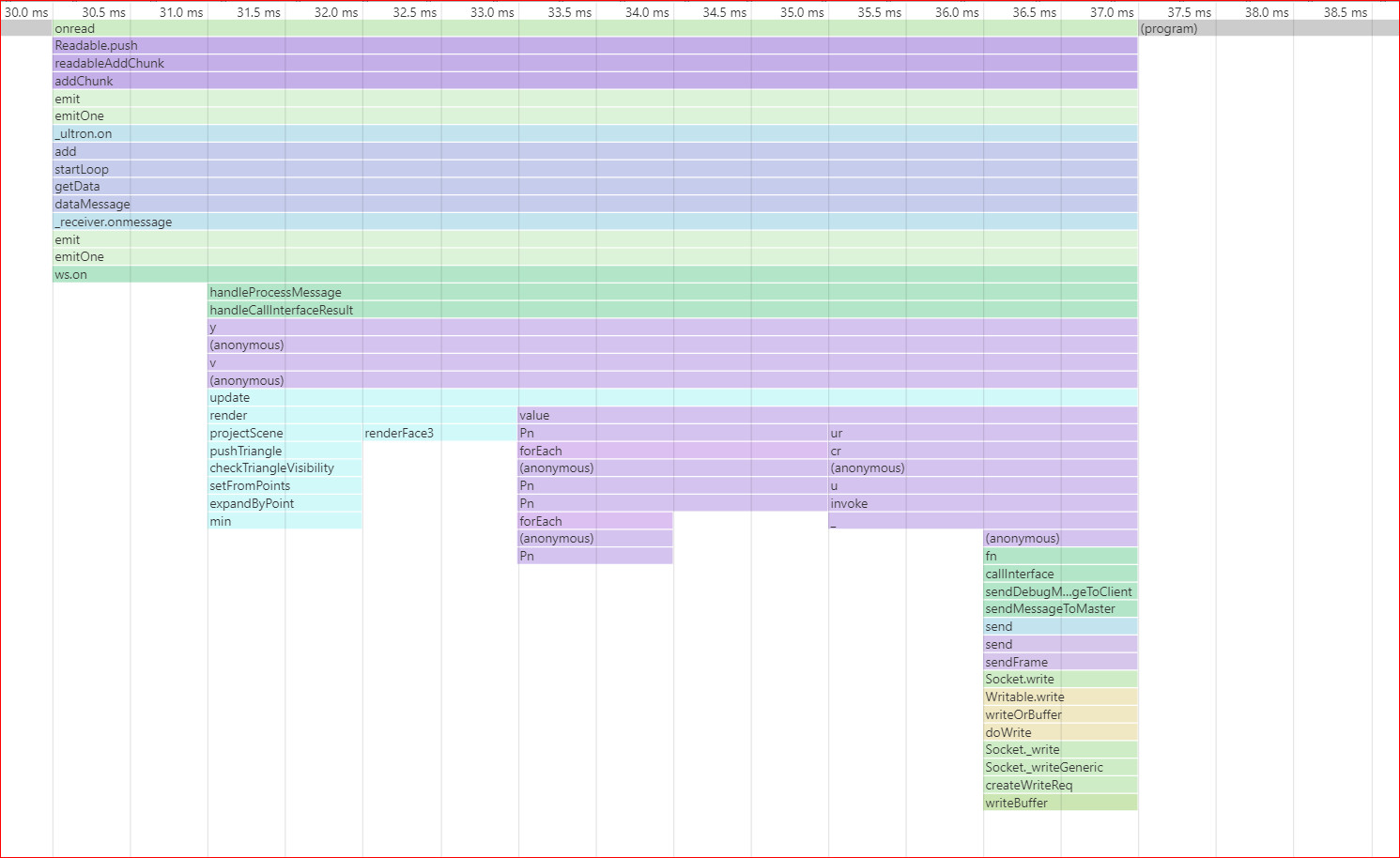Click the Readable.push call frame
Screen dimensions: 1400x858
coord(595,45)
